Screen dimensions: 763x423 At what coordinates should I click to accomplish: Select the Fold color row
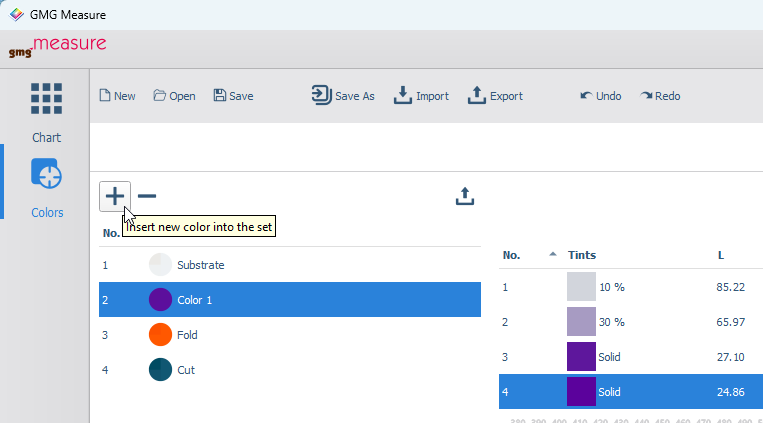(x=290, y=335)
